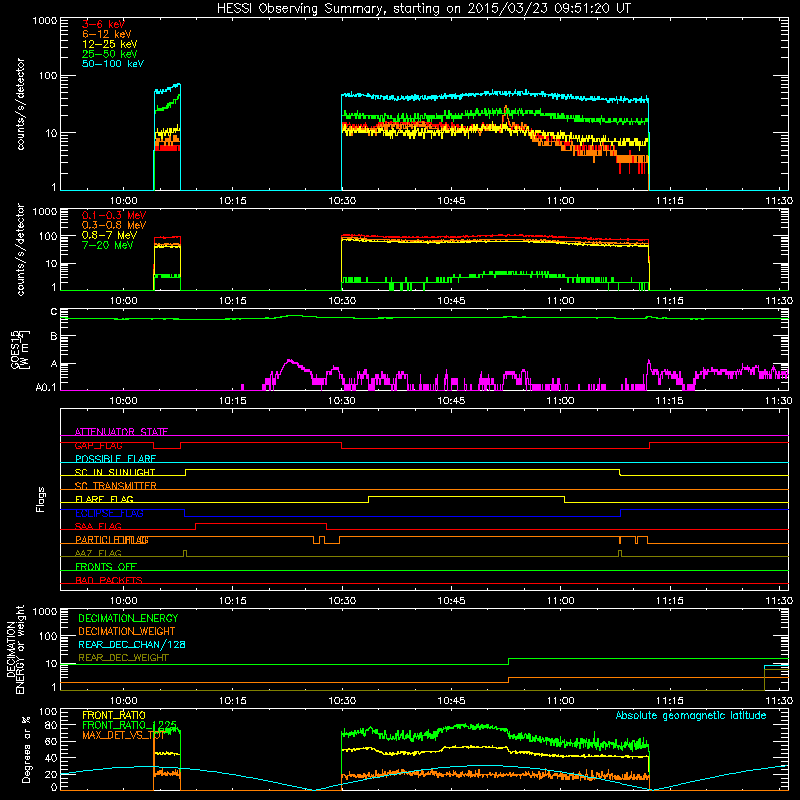Select the B class tick label on GOES plot
Viewport: 800px width, 800px height.
pyautogui.click(x=54, y=336)
